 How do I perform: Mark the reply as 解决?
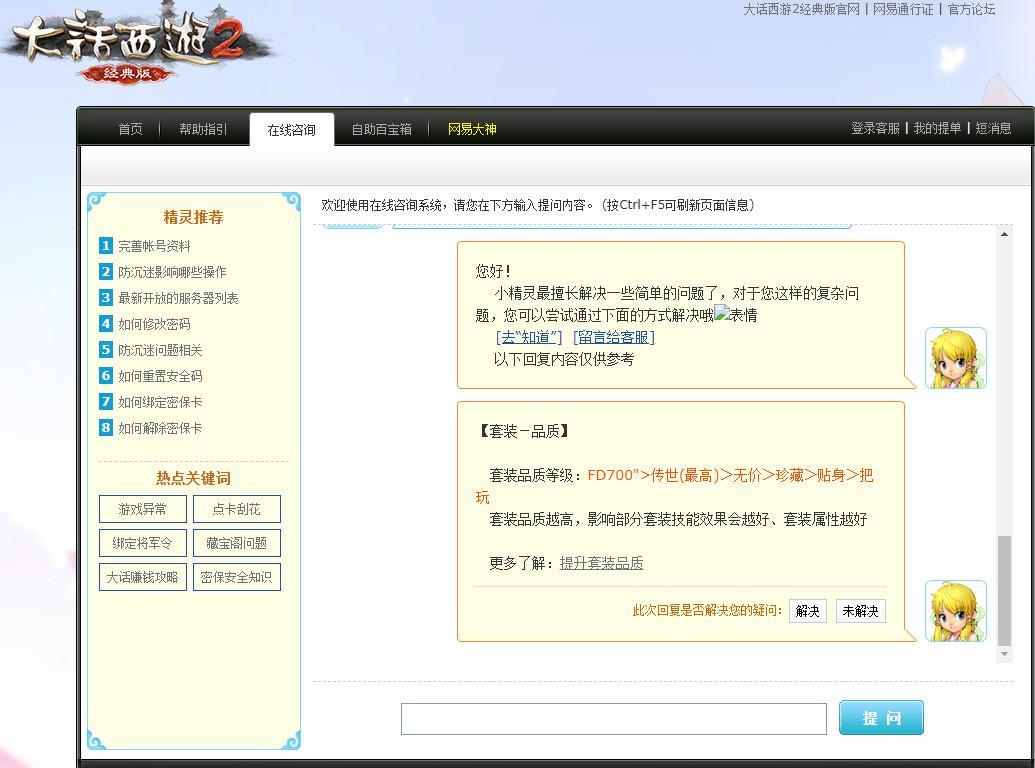807,611
